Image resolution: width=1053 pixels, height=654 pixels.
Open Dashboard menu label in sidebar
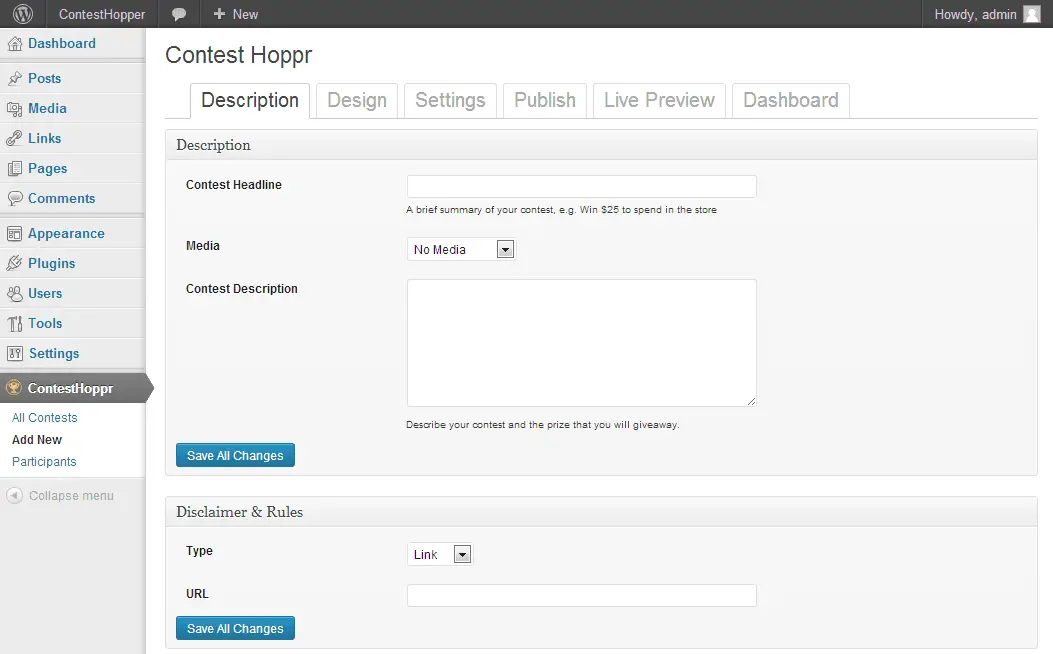point(62,44)
